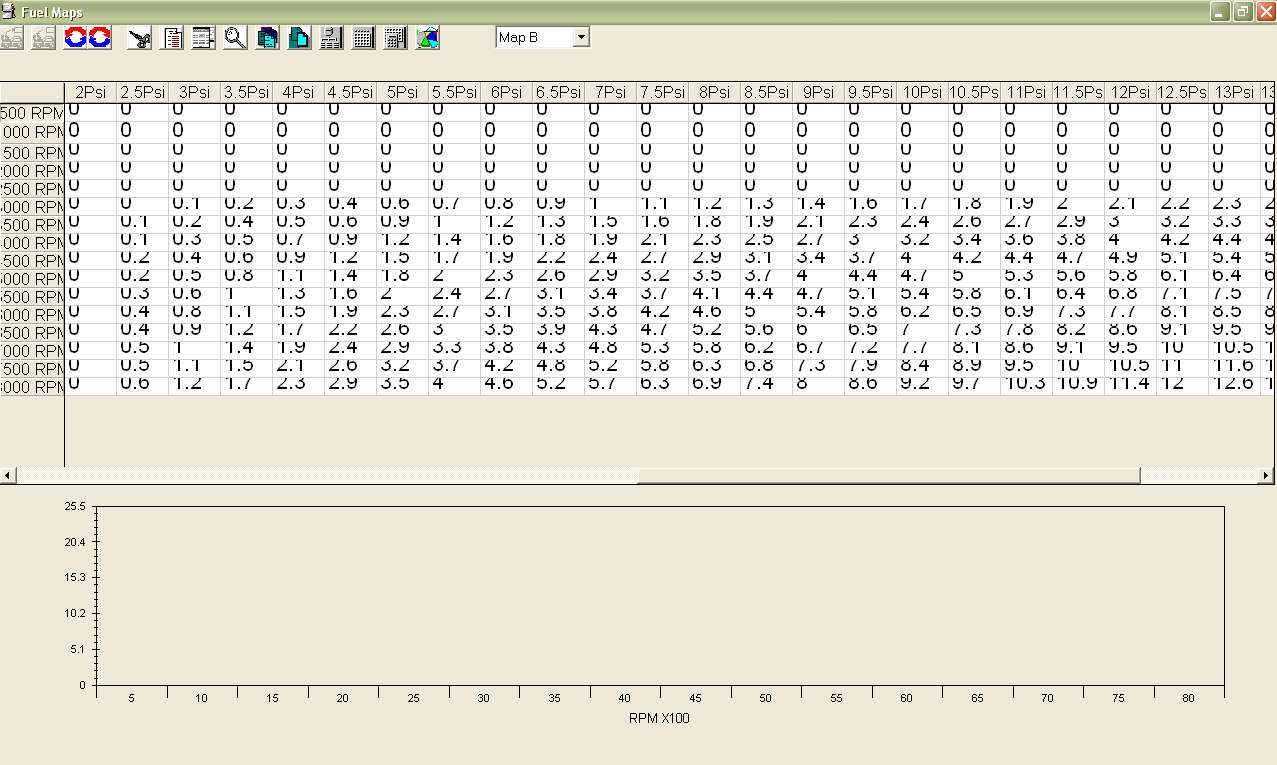Expand the map selector dropdown arrow
The width and height of the screenshot is (1277, 765).
[x=581, y=37]
